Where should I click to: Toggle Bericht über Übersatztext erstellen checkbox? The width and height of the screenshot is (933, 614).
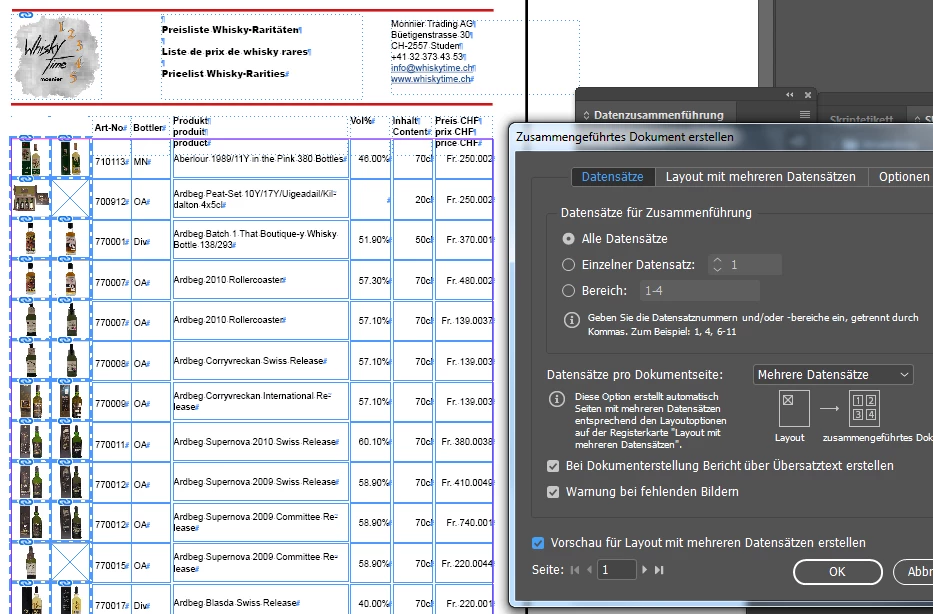coord(553,466)
